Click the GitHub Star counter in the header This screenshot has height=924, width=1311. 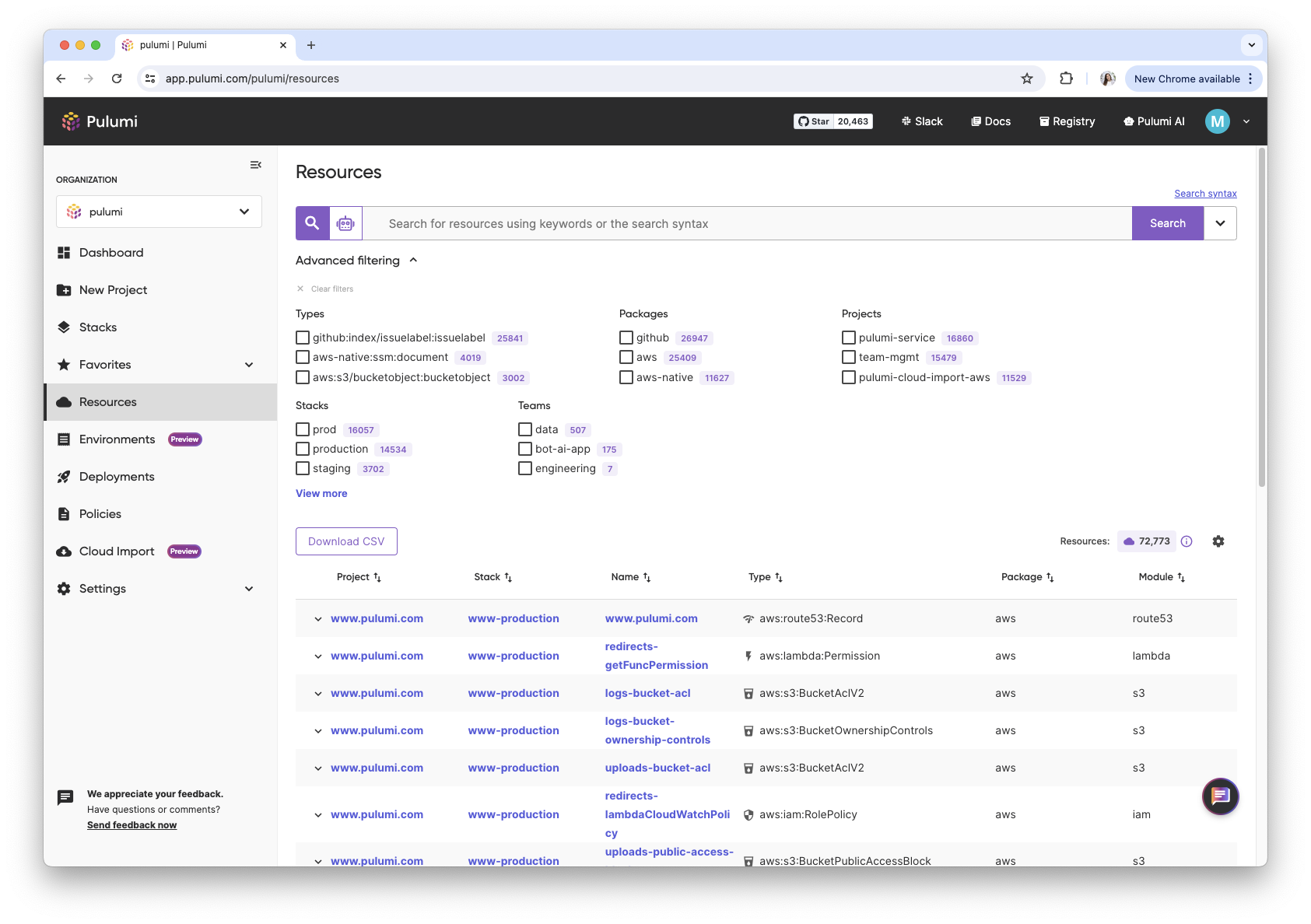[833, 121]
